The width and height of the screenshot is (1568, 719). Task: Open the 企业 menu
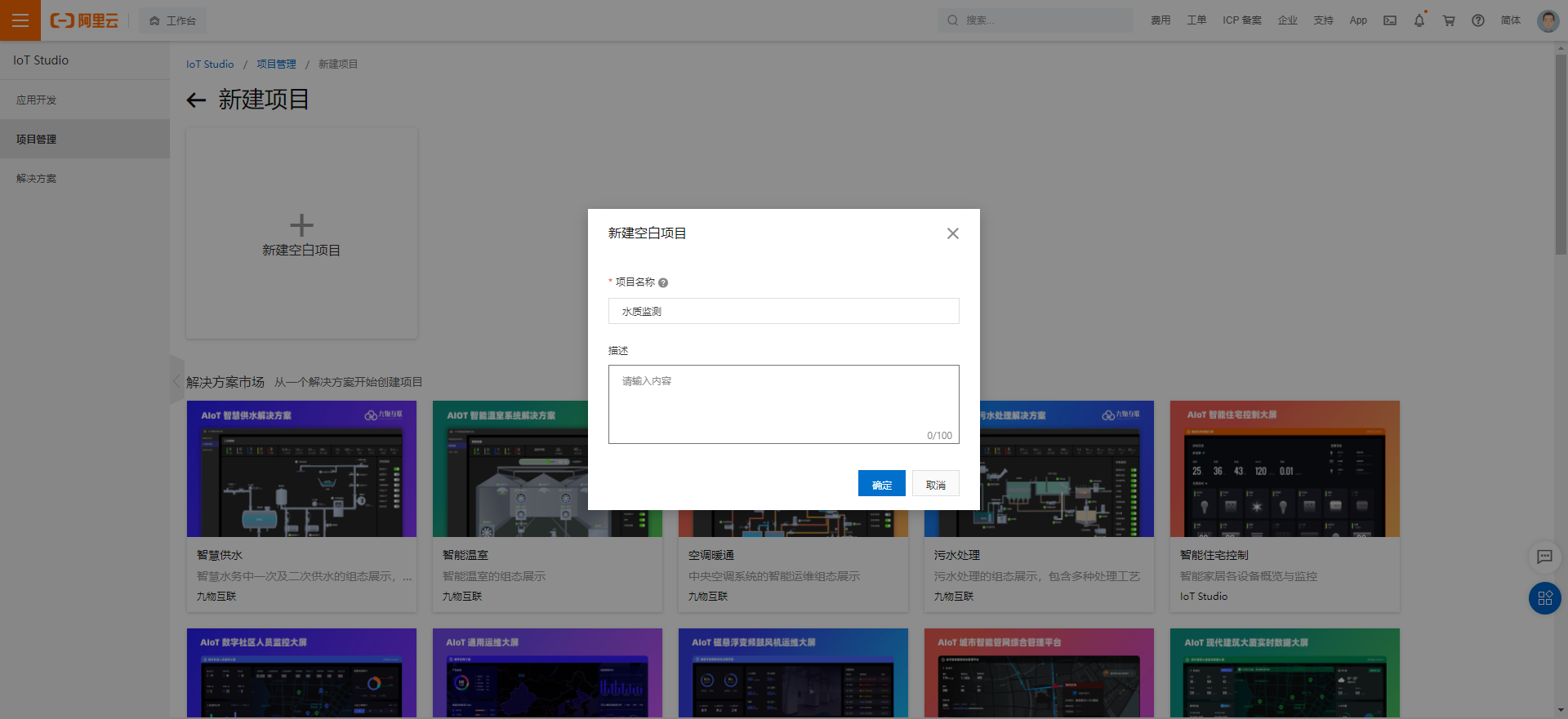(x=1288, y=20)
